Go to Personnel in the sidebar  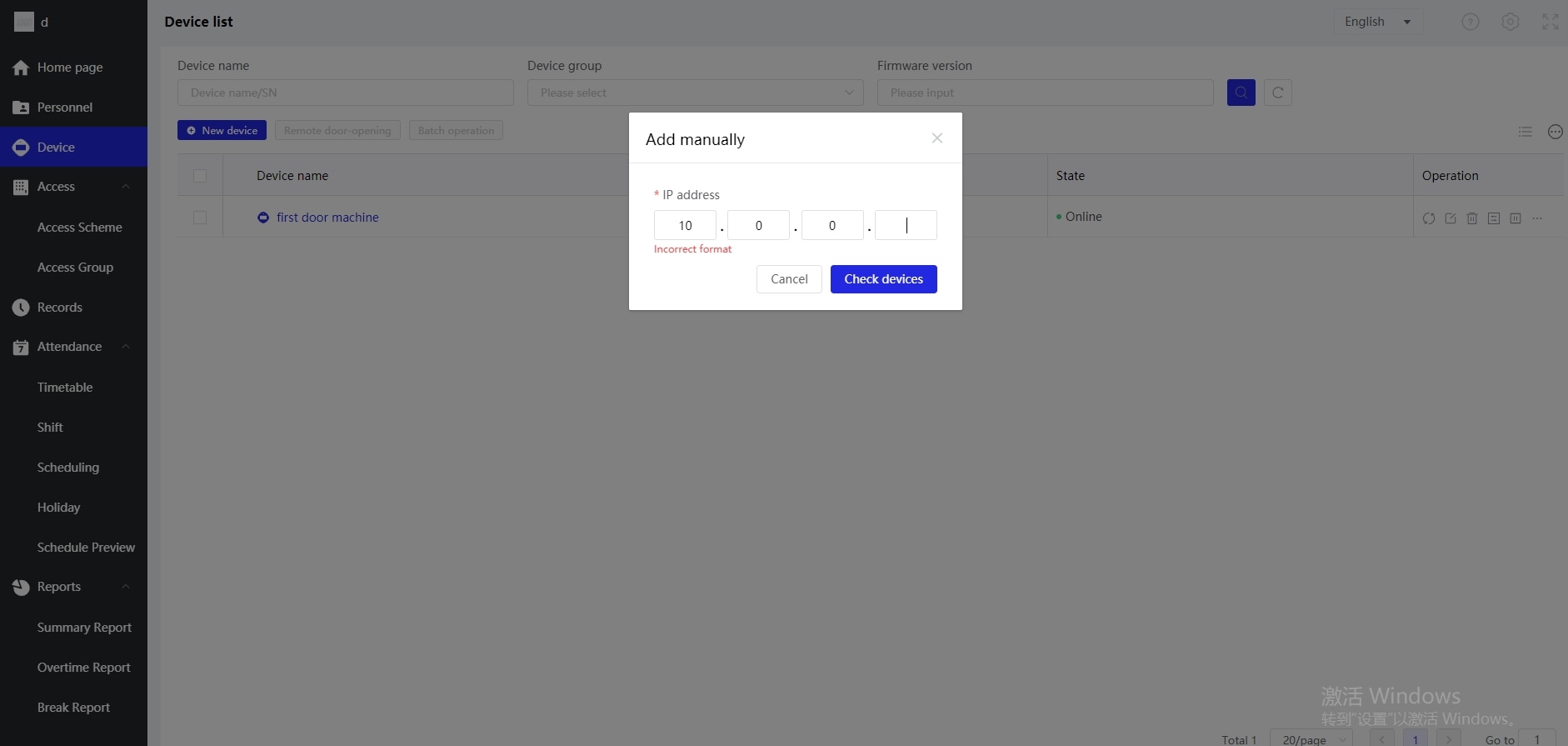pyautogui.click(x=73, y=108)
